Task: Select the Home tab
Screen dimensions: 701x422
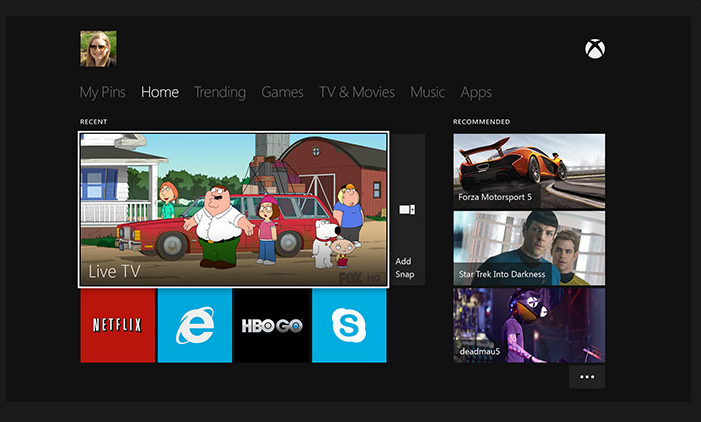Action: pyautogui.click(x=160, y=92)
